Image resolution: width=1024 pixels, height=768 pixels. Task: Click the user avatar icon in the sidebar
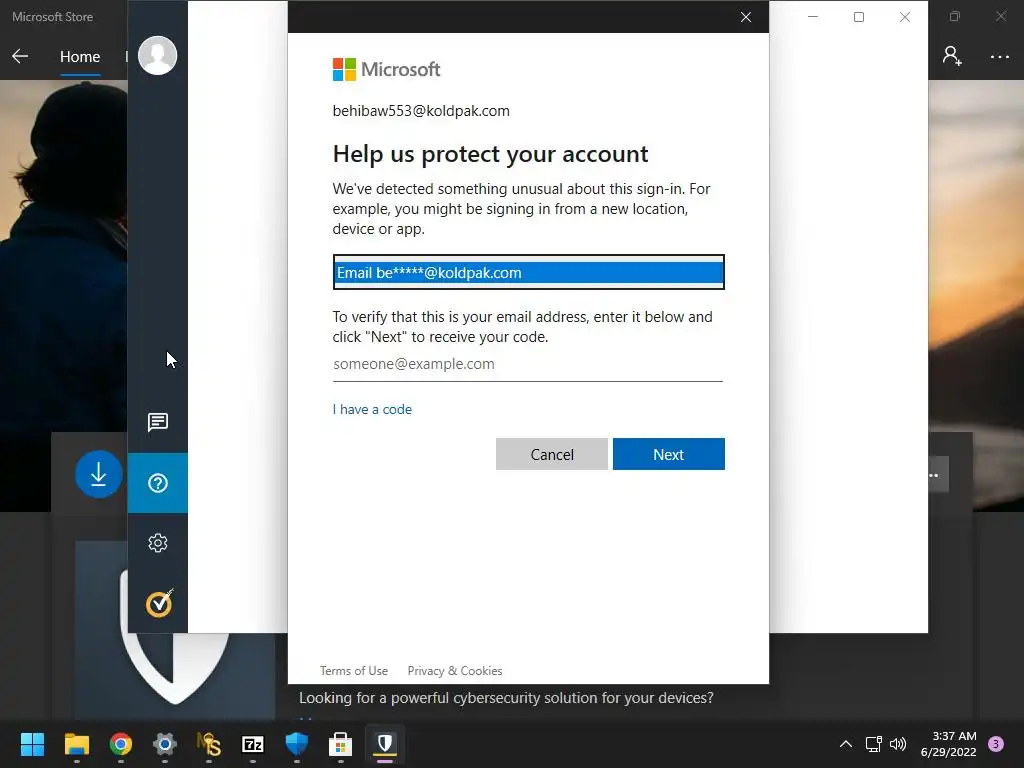pyautogui.click(x=157, y=56)
